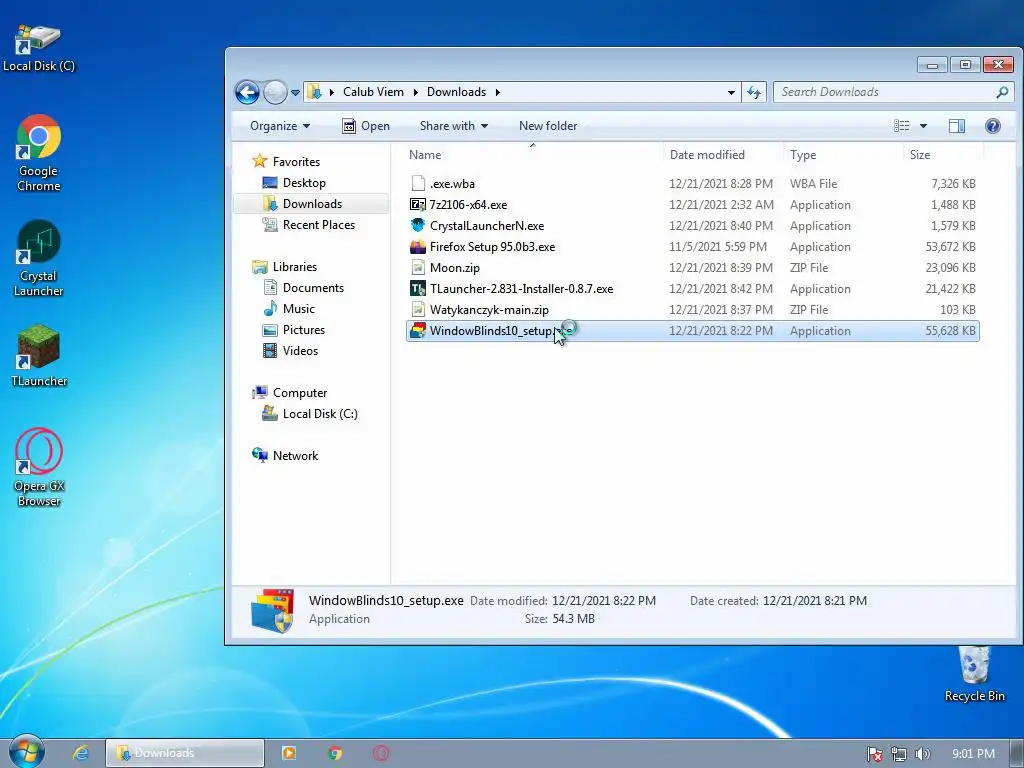Select the Moon.zip file icon
1024x768 pixels.
(417, 267)
